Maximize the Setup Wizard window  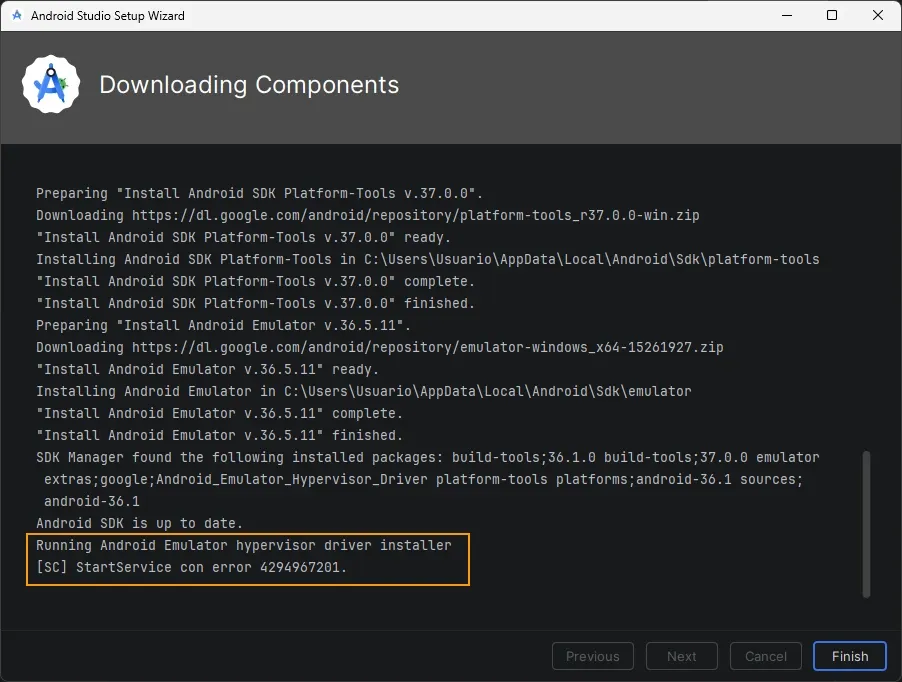(832, 16)
